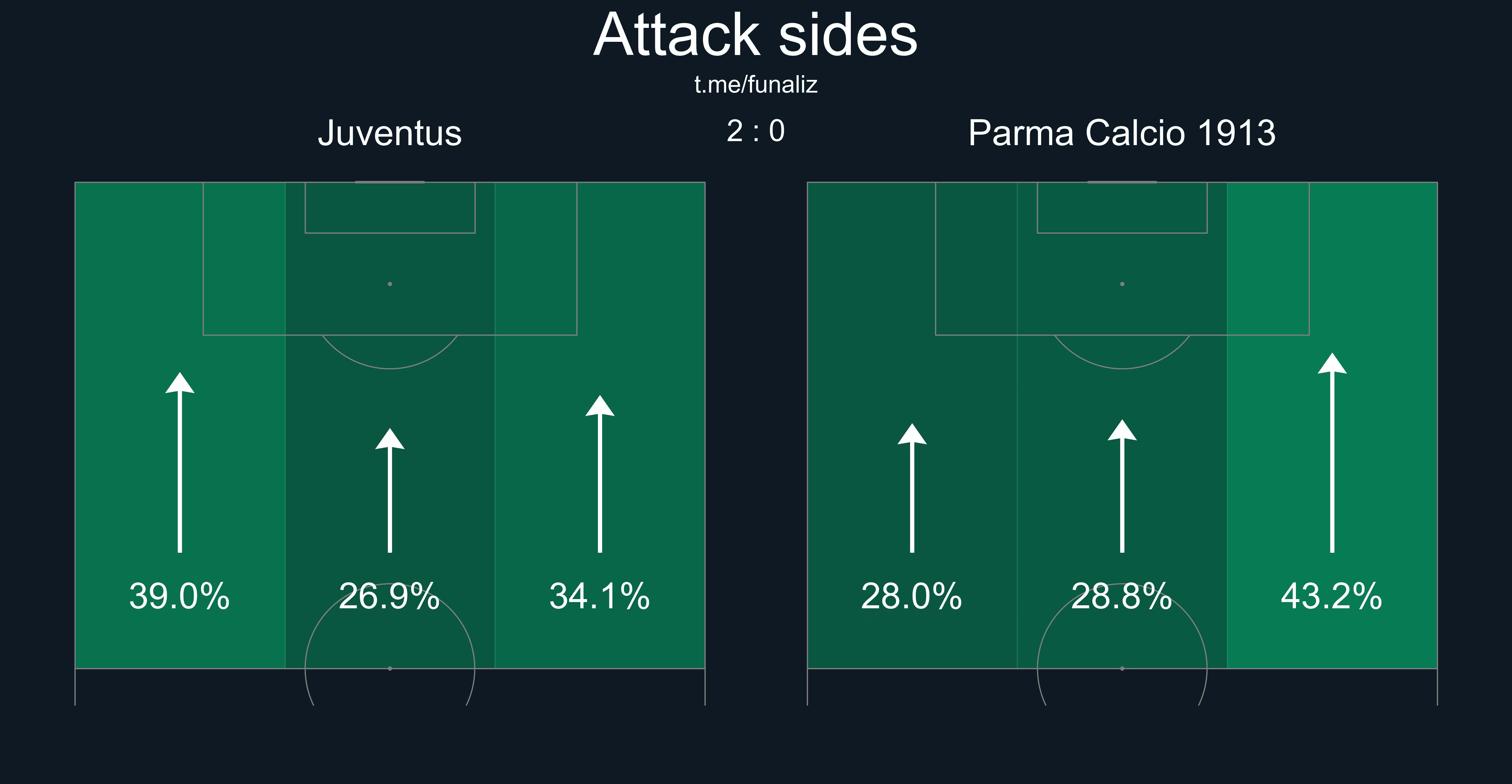
Task: Click the six-yard box on Juventus's pitch
Action: (x=390, y=208)
